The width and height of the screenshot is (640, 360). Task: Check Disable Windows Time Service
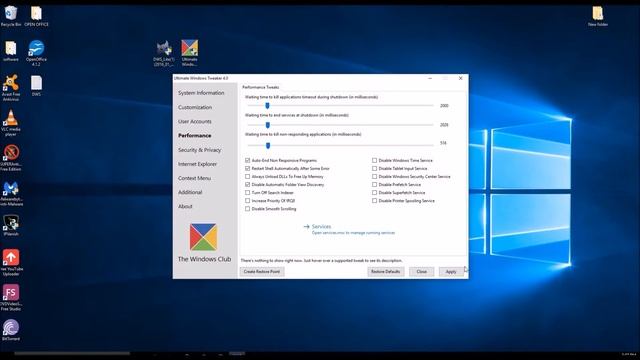[374, 160]
